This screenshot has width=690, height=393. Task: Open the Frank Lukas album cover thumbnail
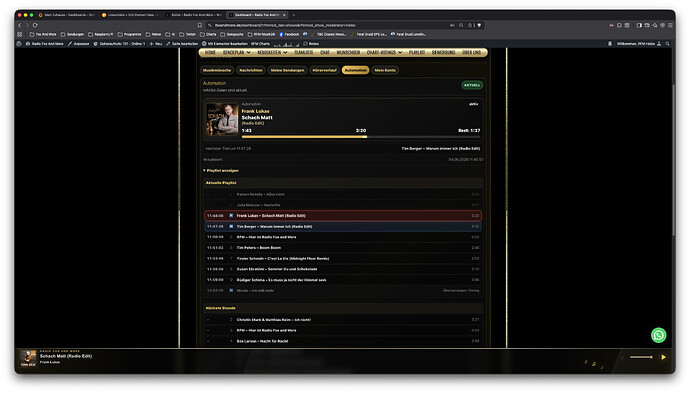tap(222, 119)
